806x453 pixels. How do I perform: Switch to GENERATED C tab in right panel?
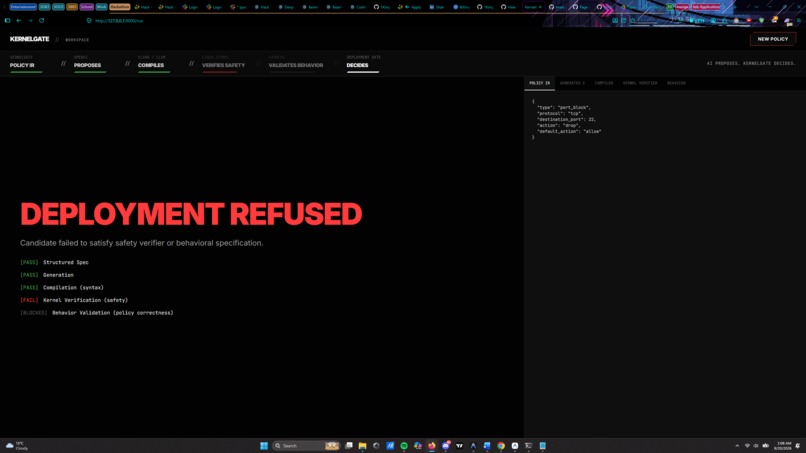pyautogui.click(x=572, y=83)
